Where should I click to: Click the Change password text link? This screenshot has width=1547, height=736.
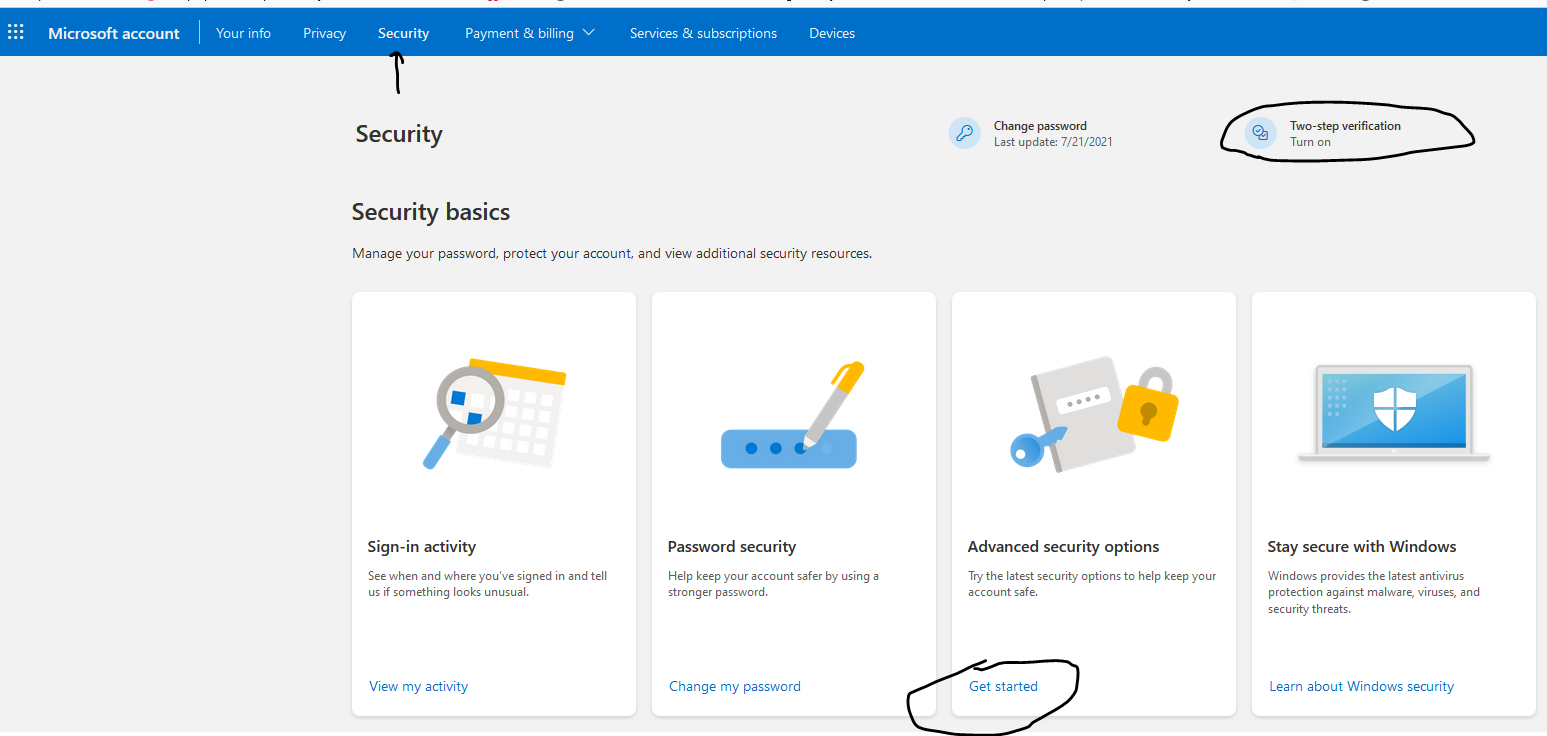1040,126
